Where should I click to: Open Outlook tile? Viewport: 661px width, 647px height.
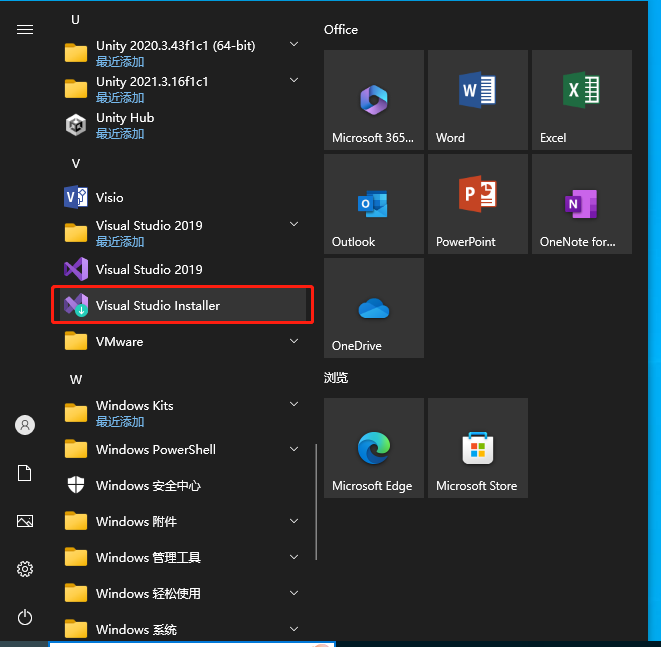(374, 204)
